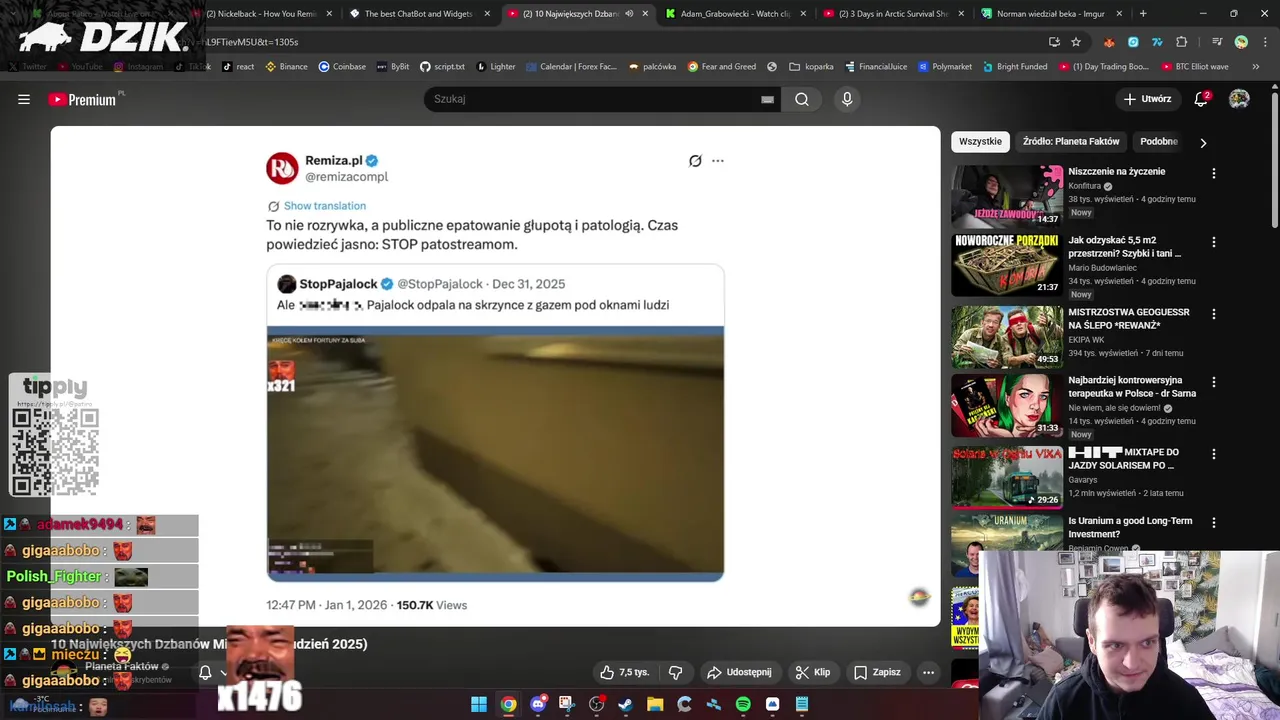Viewport: 1280px width, 720px height.
Task: Open the Fear and Greed bookmark
Action: click(722, 66)
